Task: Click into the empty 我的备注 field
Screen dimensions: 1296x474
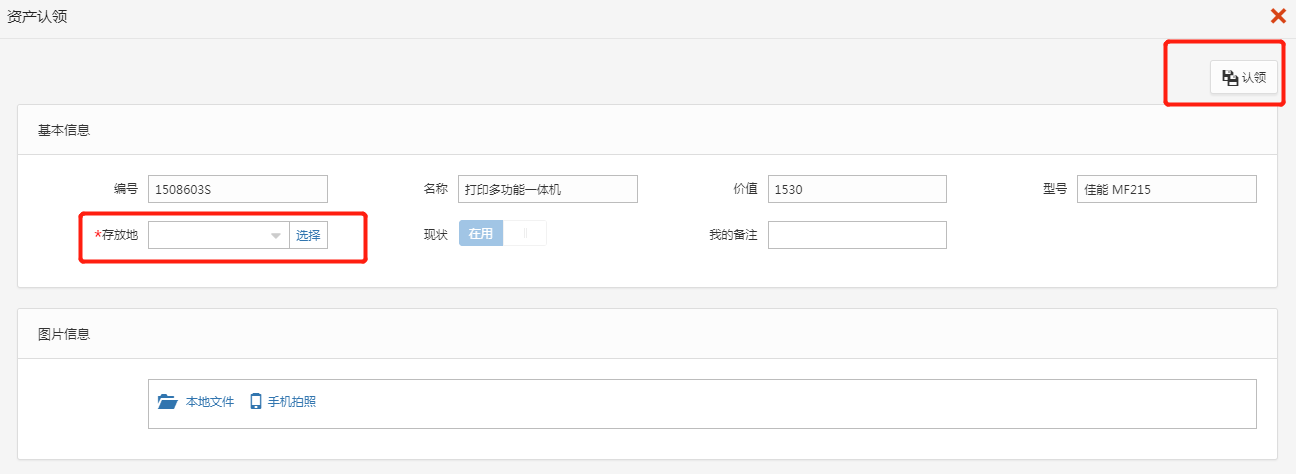Action: (x=856, y=235)
